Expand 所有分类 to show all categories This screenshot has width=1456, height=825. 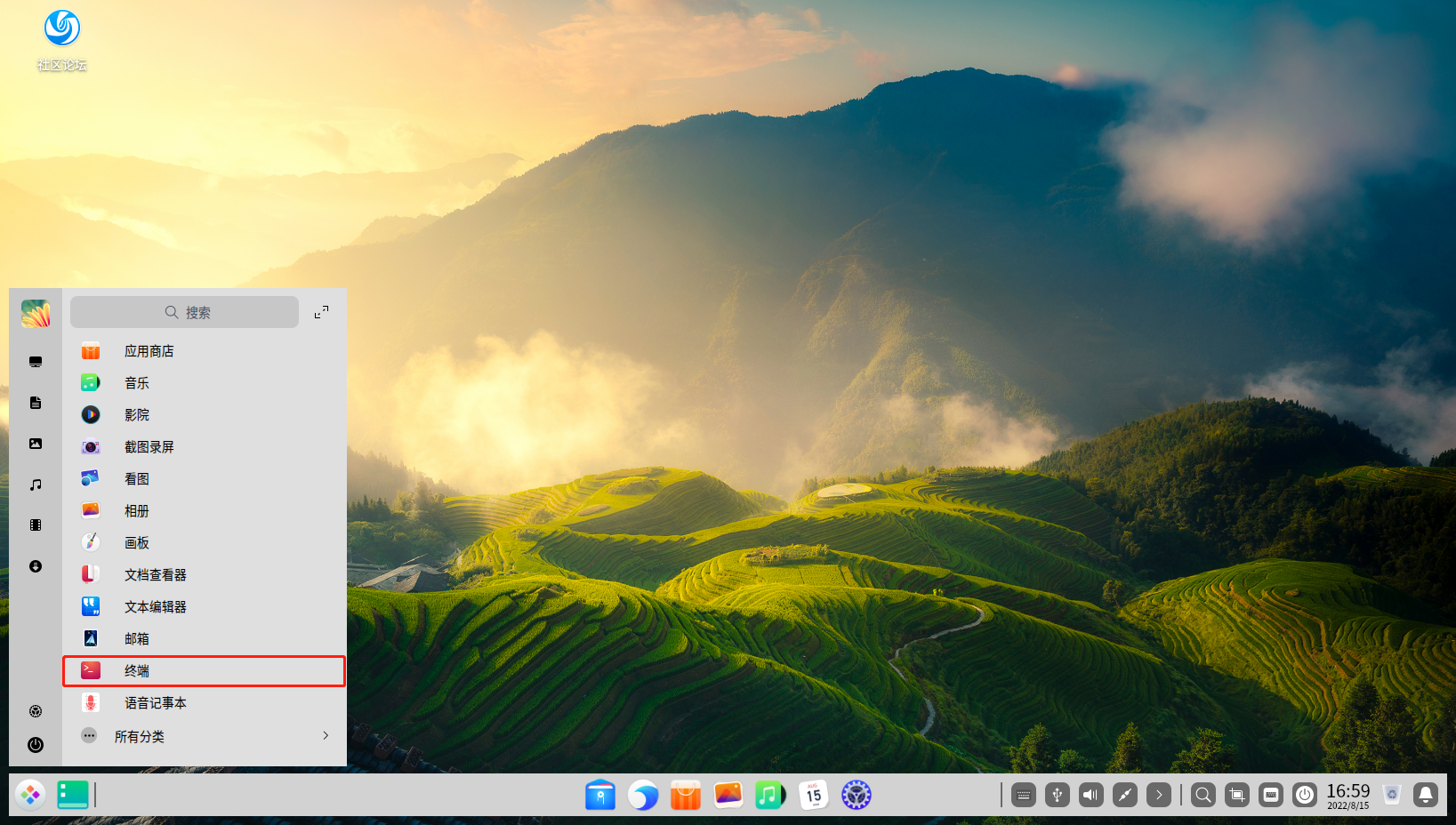point(204,736)
